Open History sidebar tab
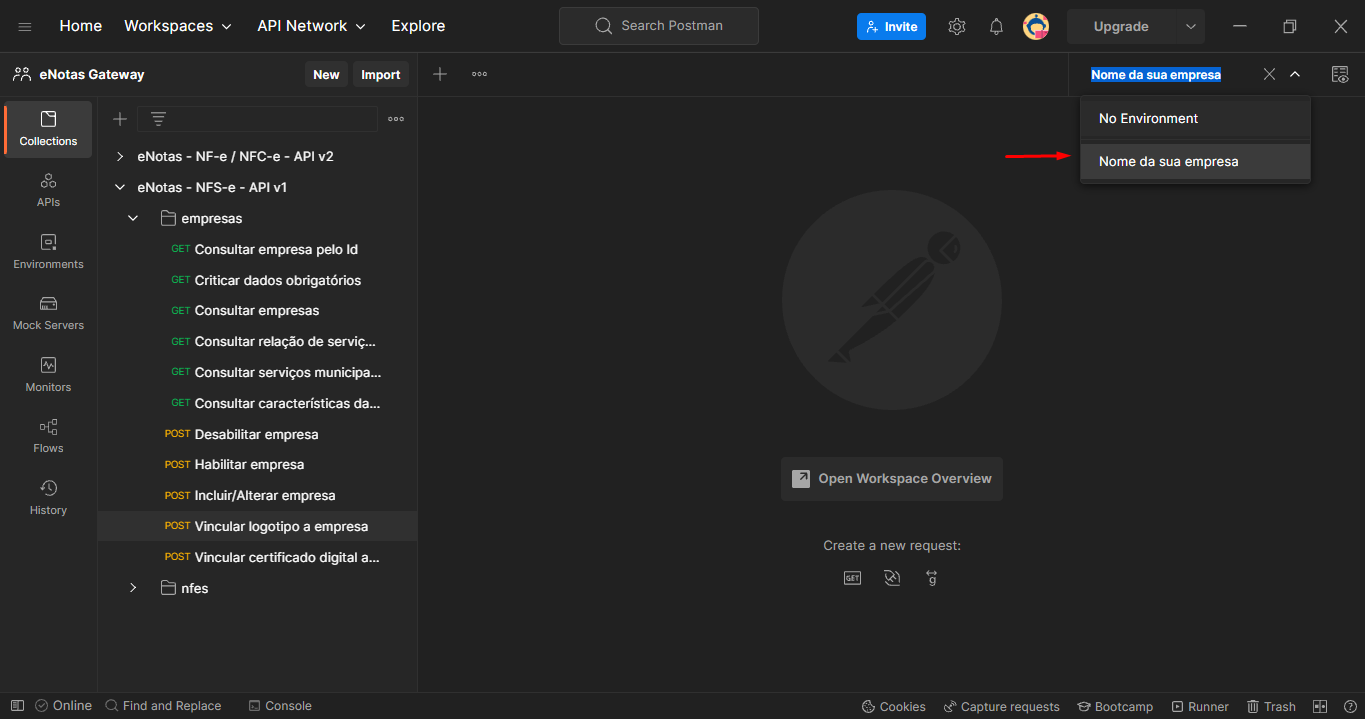This screenshot has width=1365, height=719. [48, 498]
